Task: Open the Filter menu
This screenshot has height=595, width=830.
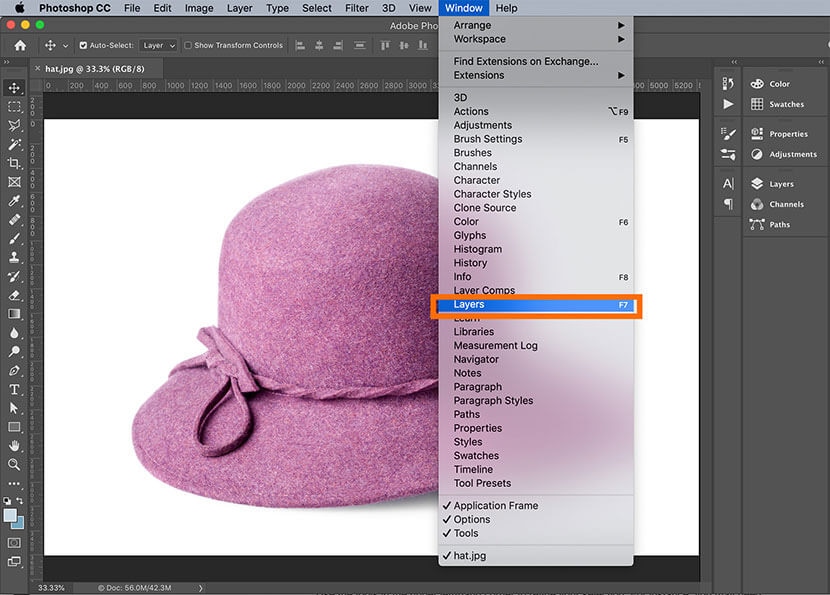Action: coord(357,8)
